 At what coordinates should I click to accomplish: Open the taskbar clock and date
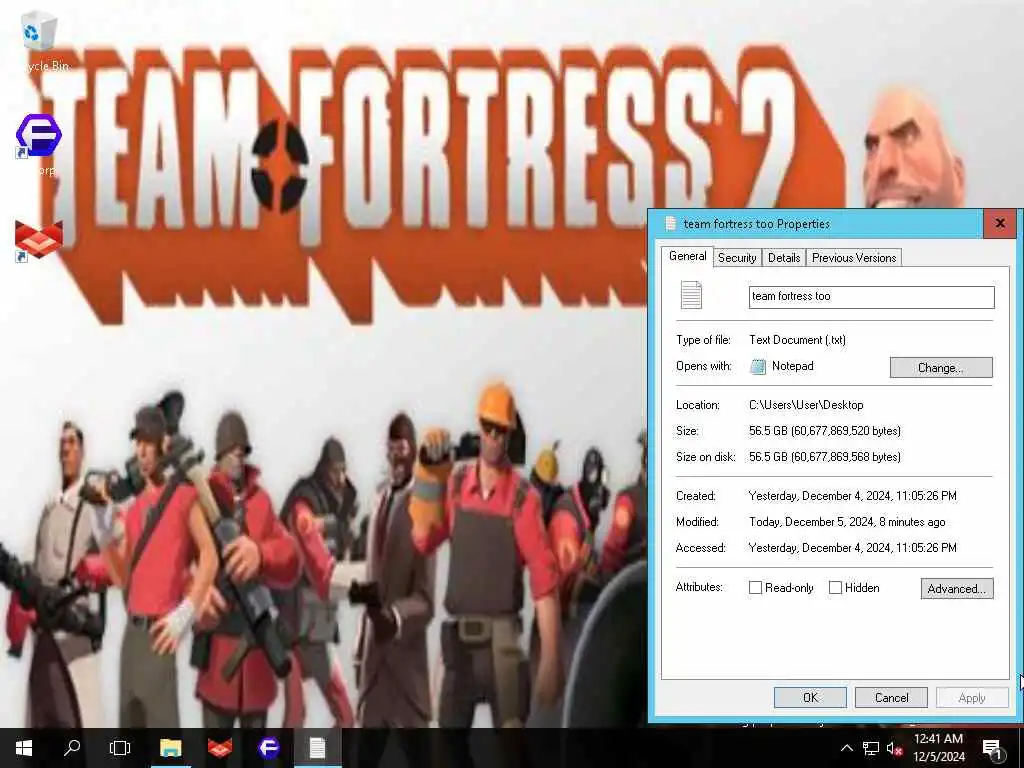pyautogui.click(x=938, y=748)
